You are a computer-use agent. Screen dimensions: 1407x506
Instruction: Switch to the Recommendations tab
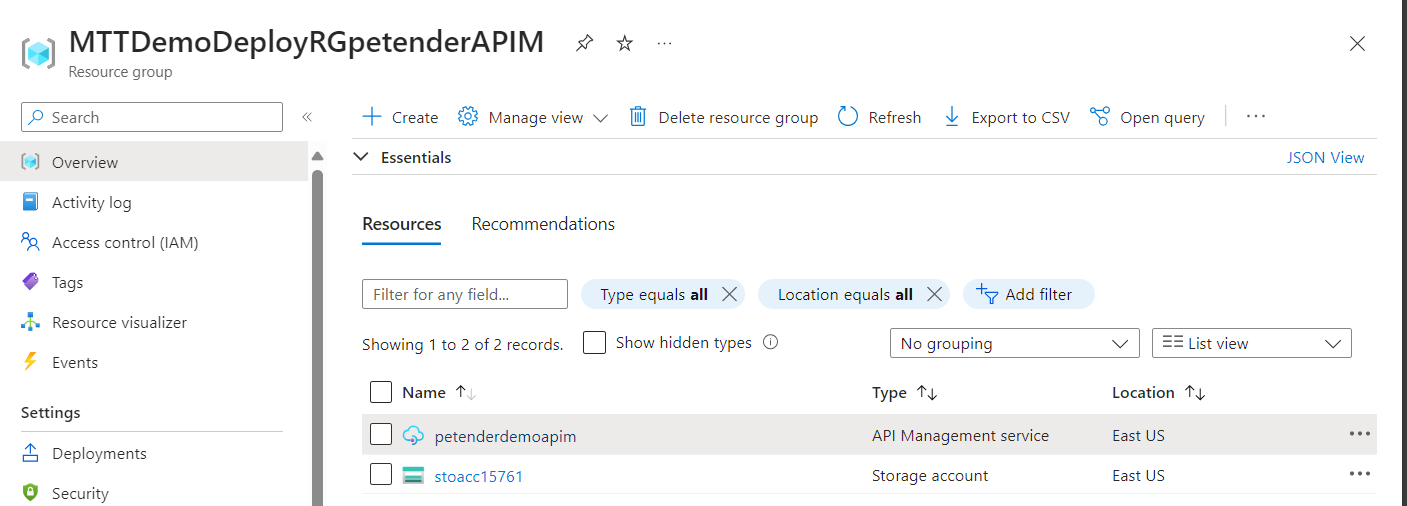543,224
